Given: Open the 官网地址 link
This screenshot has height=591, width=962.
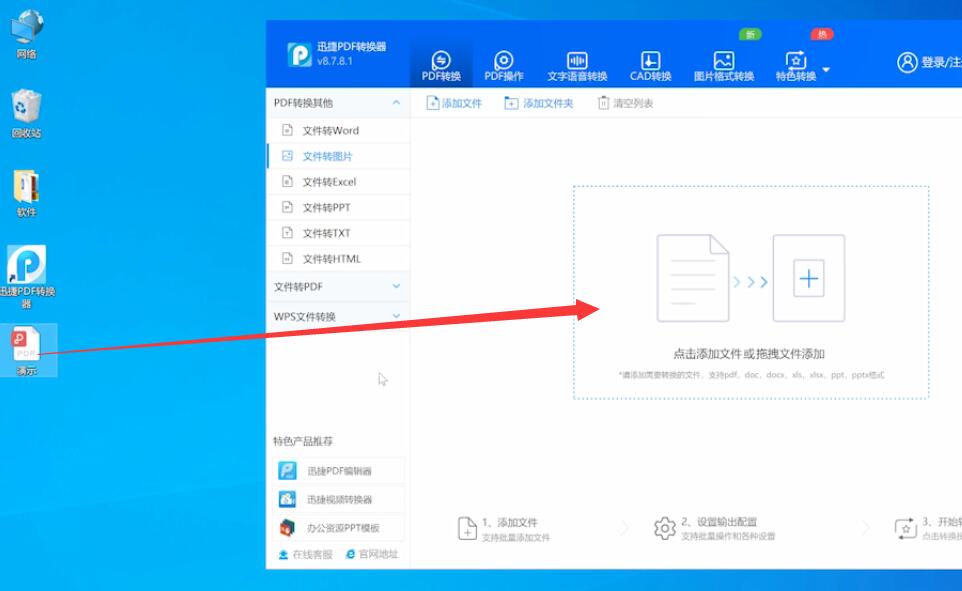Looking at the screenshot, I should pyautogui.click(x=372, y=554).
